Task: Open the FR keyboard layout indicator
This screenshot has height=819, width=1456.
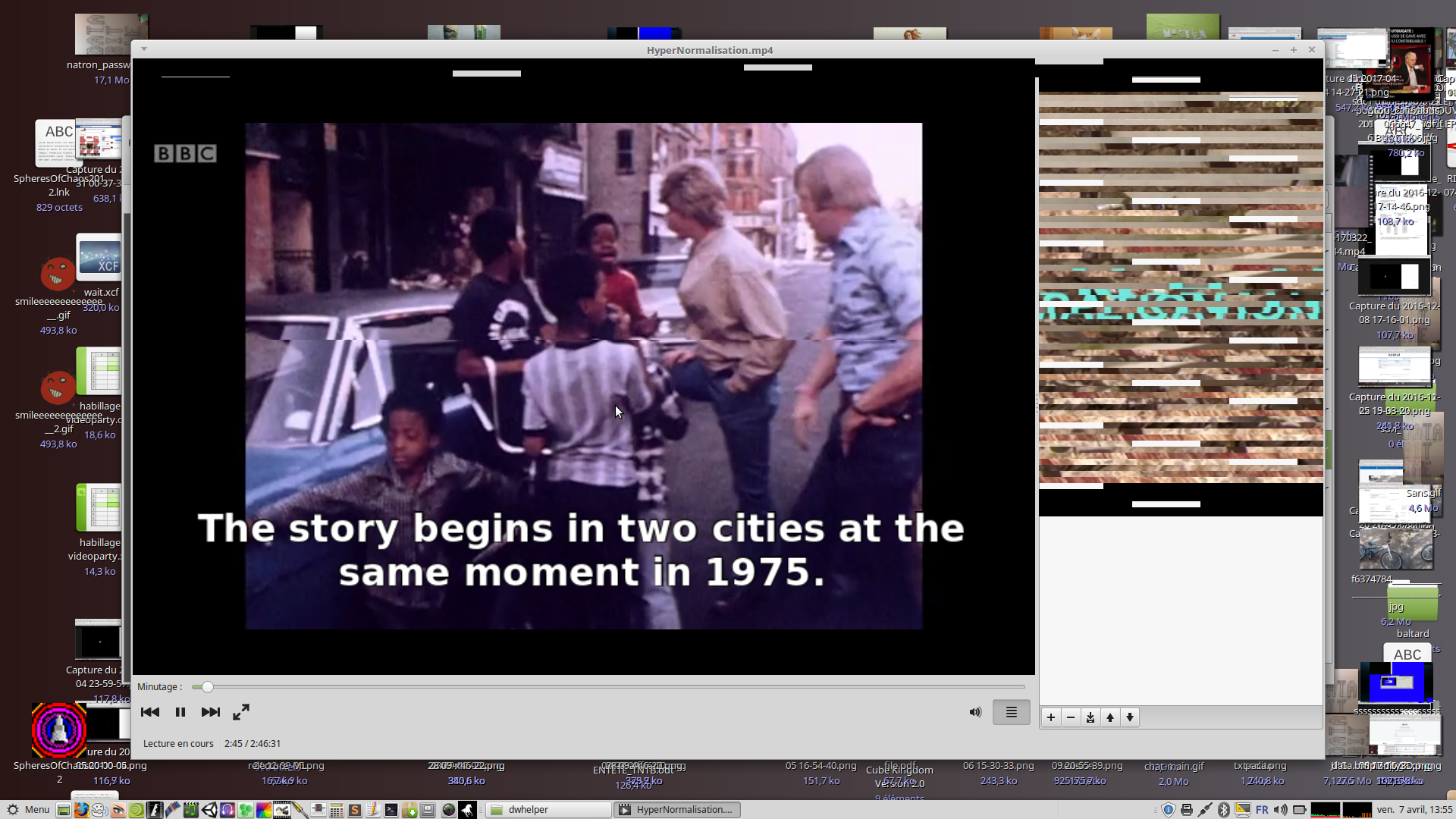Action: pyautogui.click(x=1262, y=809)
